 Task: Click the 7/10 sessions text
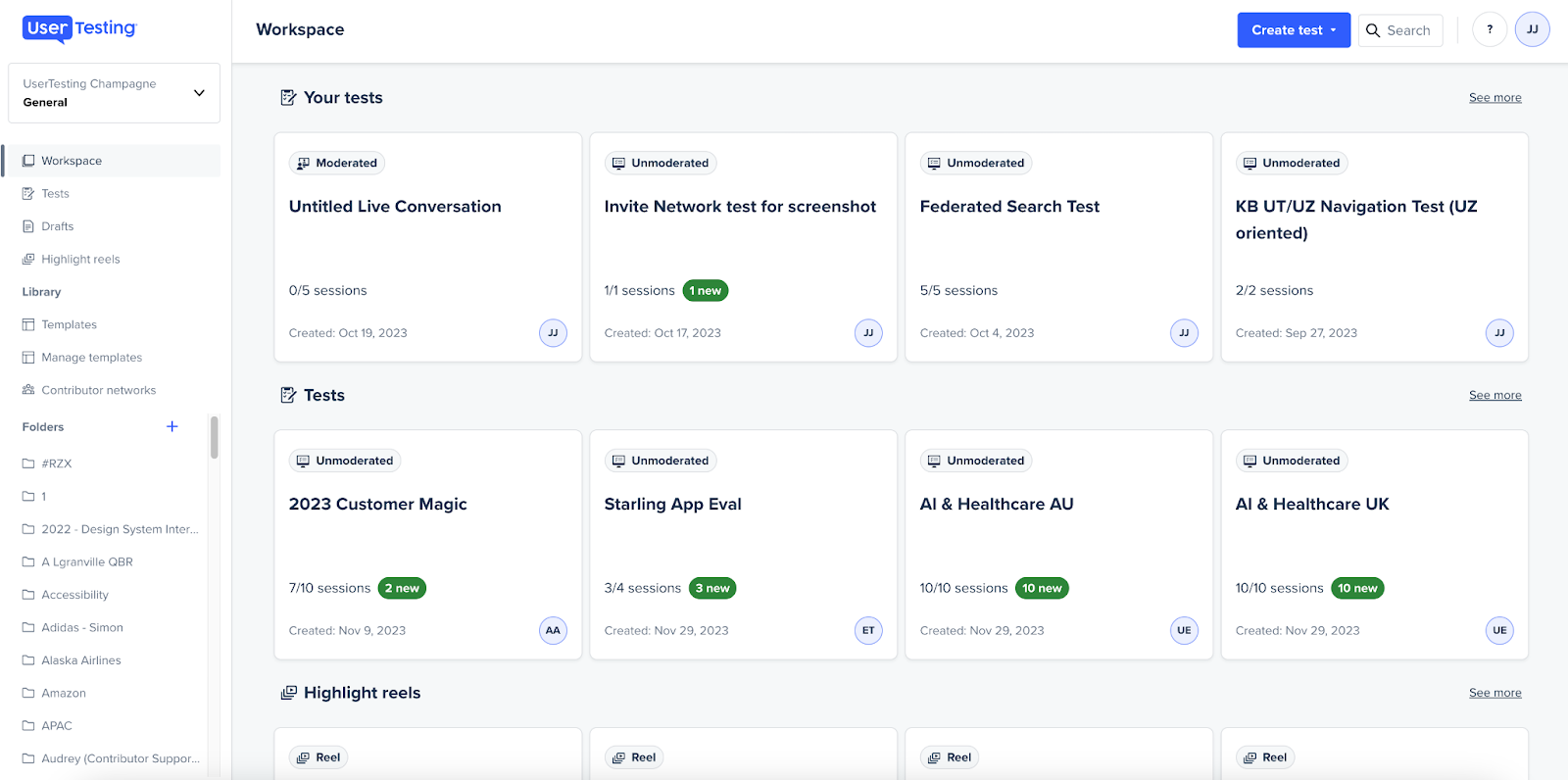(329, 588)
